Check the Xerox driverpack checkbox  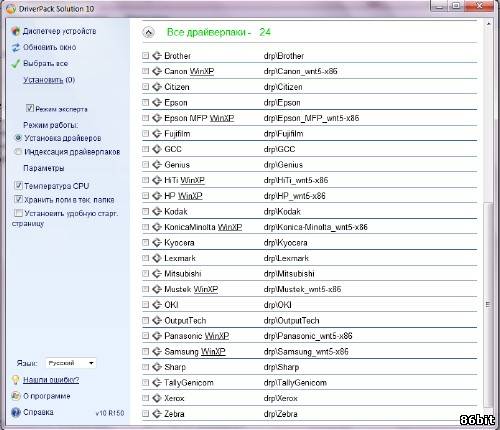(x=145, y=398)
